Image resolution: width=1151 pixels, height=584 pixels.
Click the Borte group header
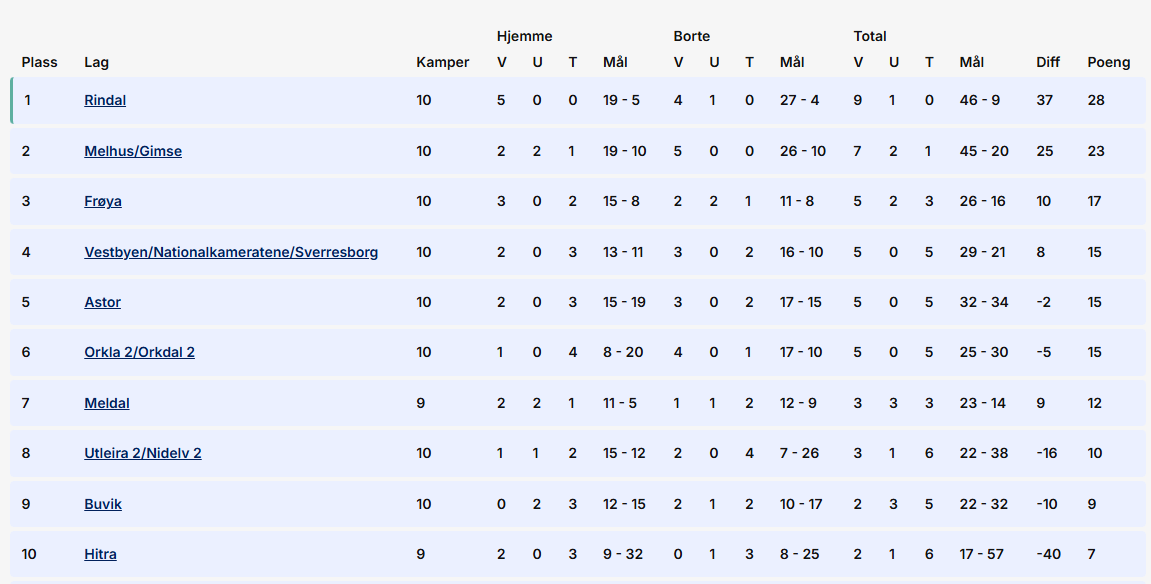692,36
